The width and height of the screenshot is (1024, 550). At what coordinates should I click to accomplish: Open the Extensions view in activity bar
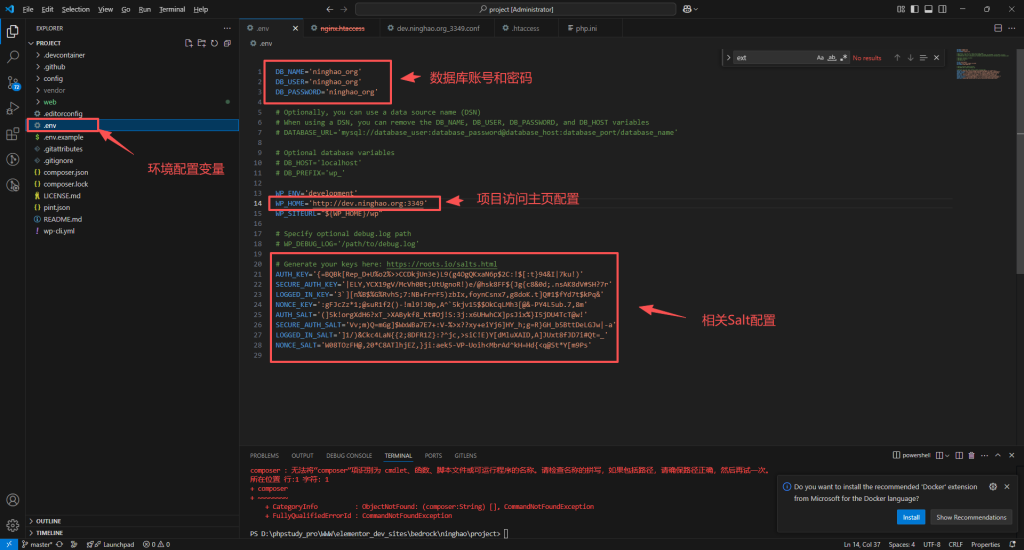(x=13, y=132)
